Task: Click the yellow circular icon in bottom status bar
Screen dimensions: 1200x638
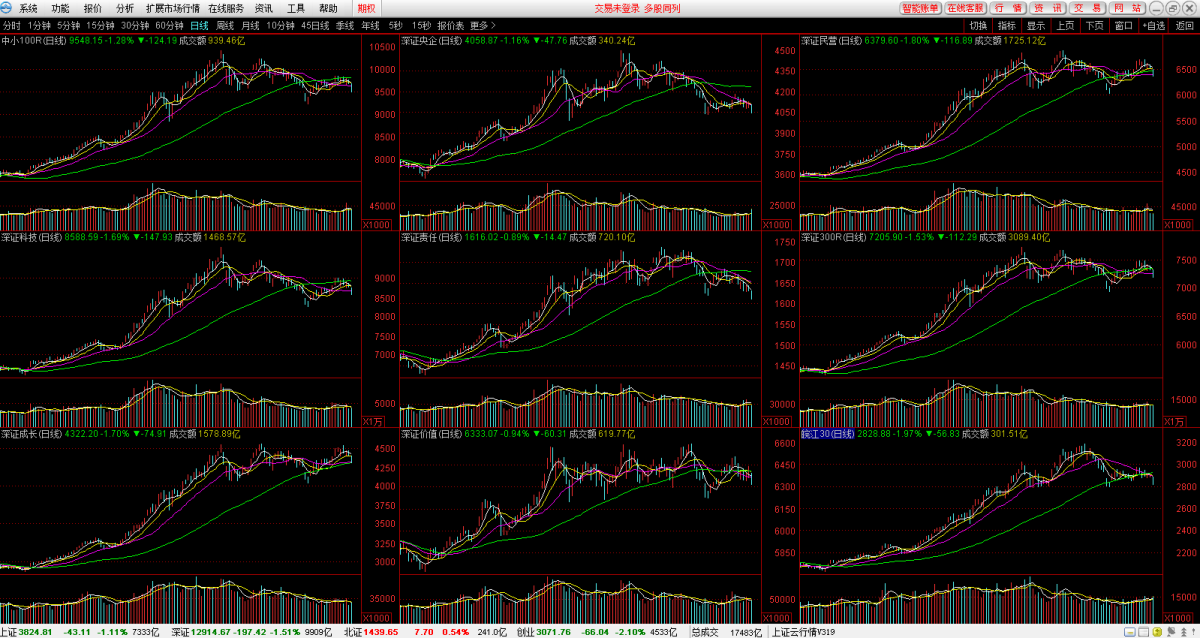Action: (1159, 632)
